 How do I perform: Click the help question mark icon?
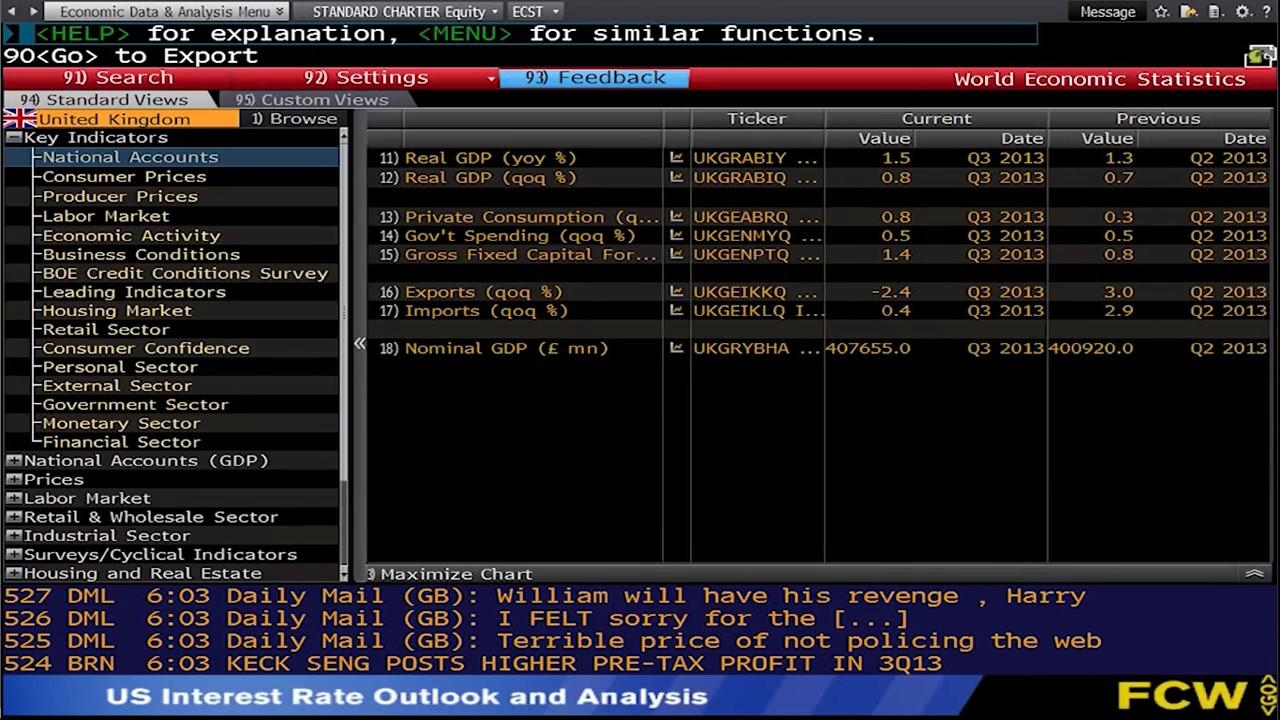coord(1267,12)
